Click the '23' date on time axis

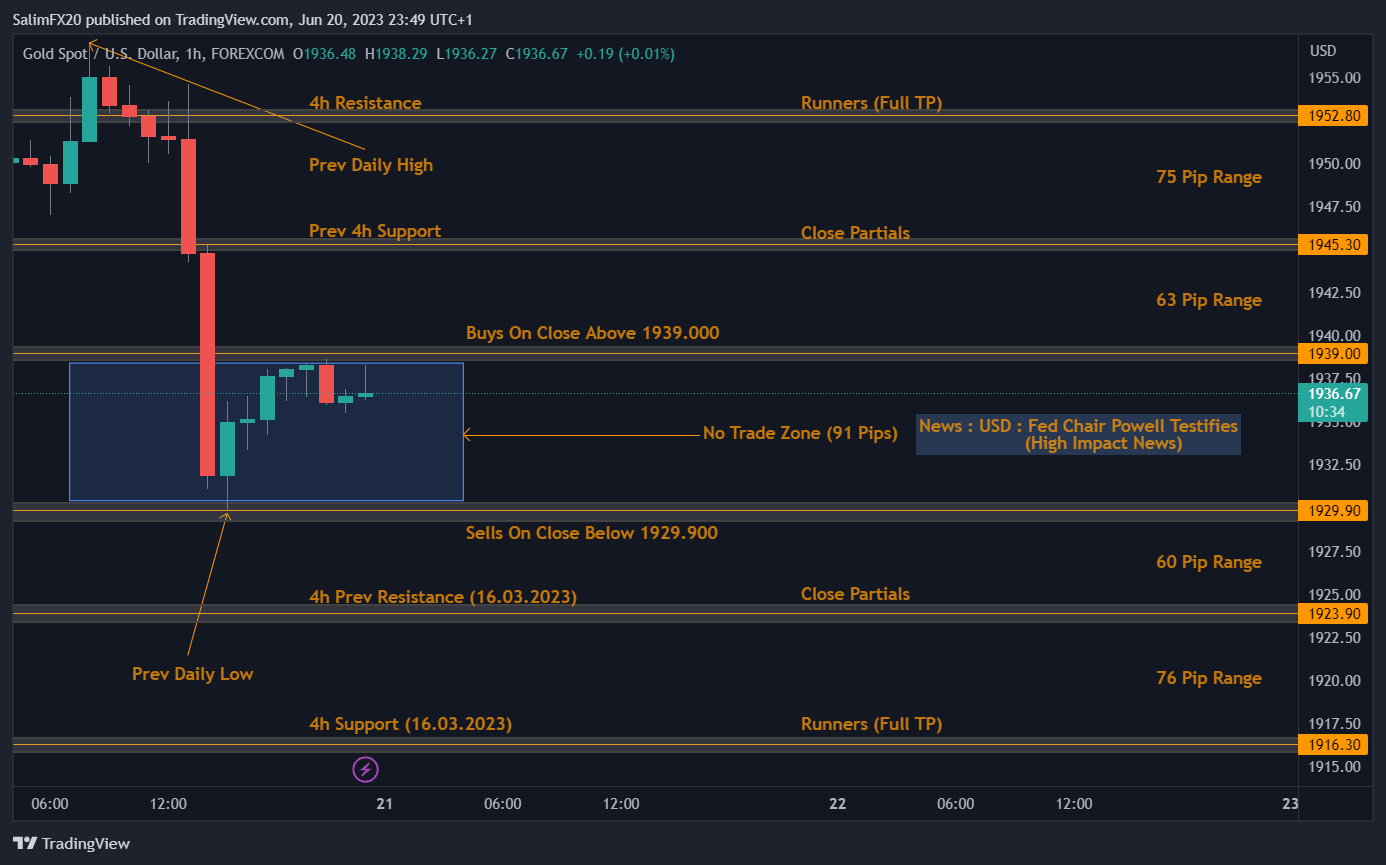(x=1291, y=804)
